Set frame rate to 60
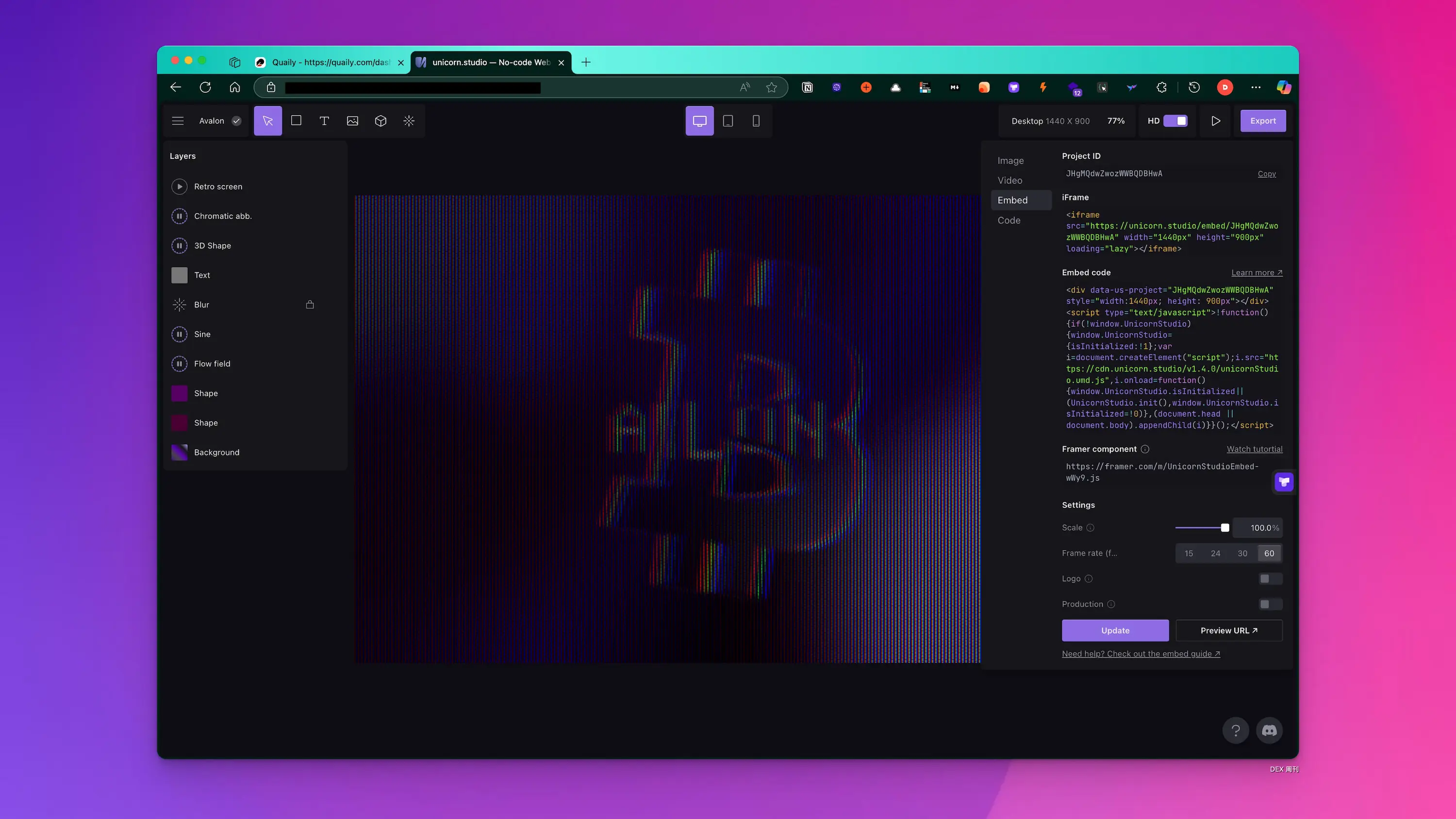 pos(1269,553)
